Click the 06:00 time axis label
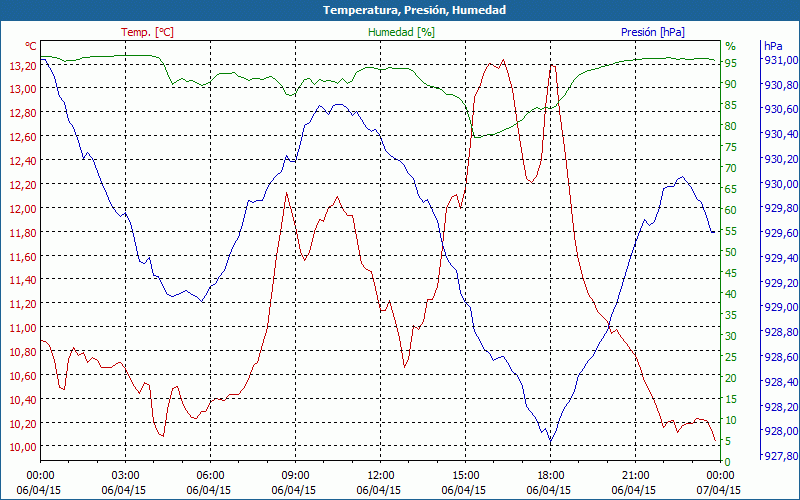This screenshot has width=800, height=500. click(210, 476)
